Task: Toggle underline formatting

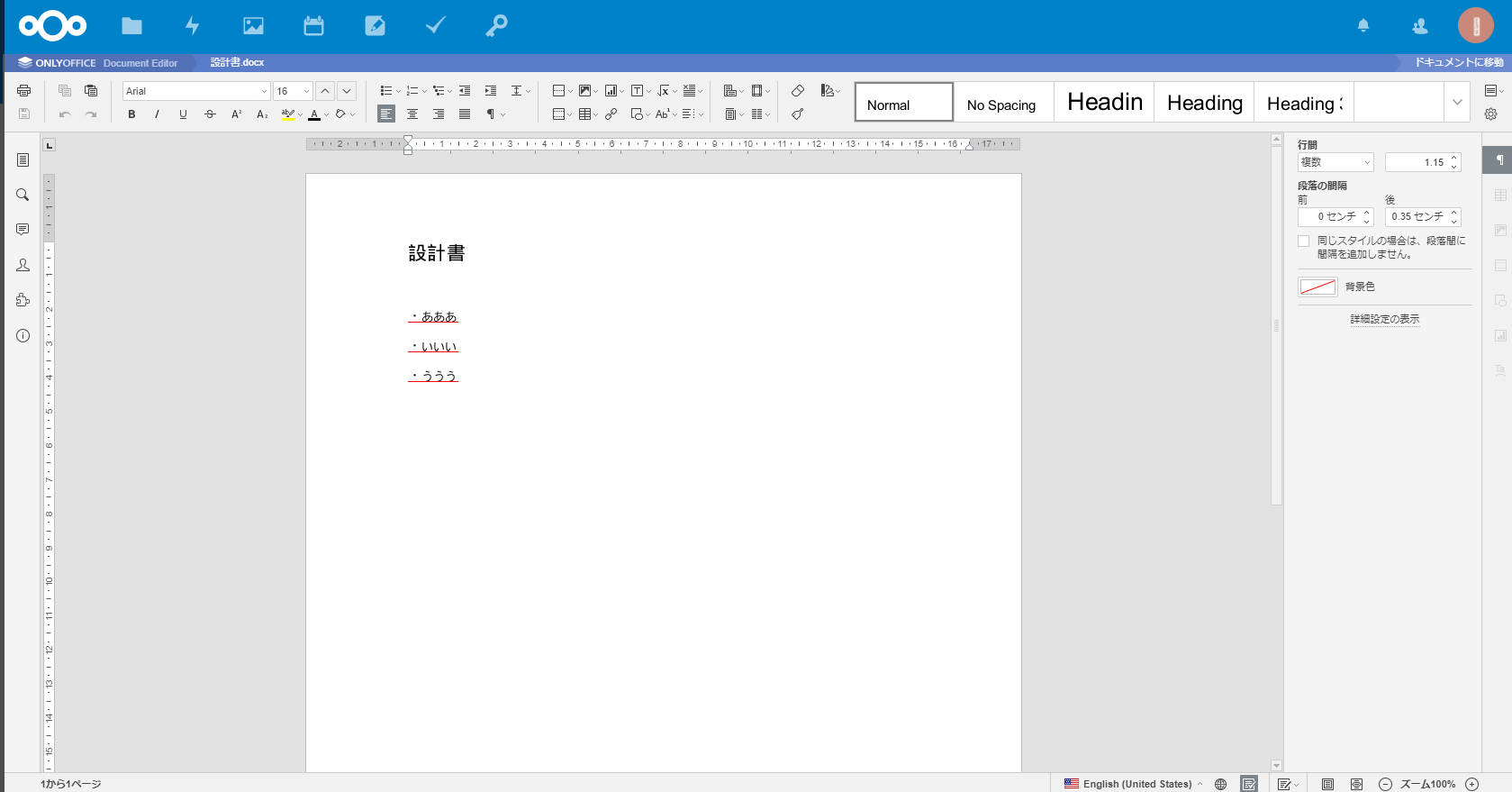Action: 183,114
